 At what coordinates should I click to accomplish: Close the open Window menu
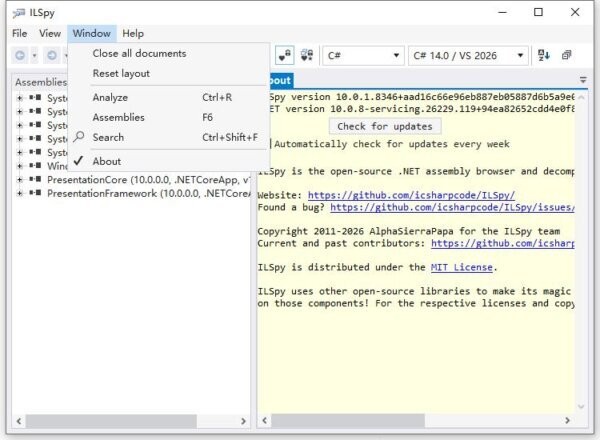click(92, 34)
